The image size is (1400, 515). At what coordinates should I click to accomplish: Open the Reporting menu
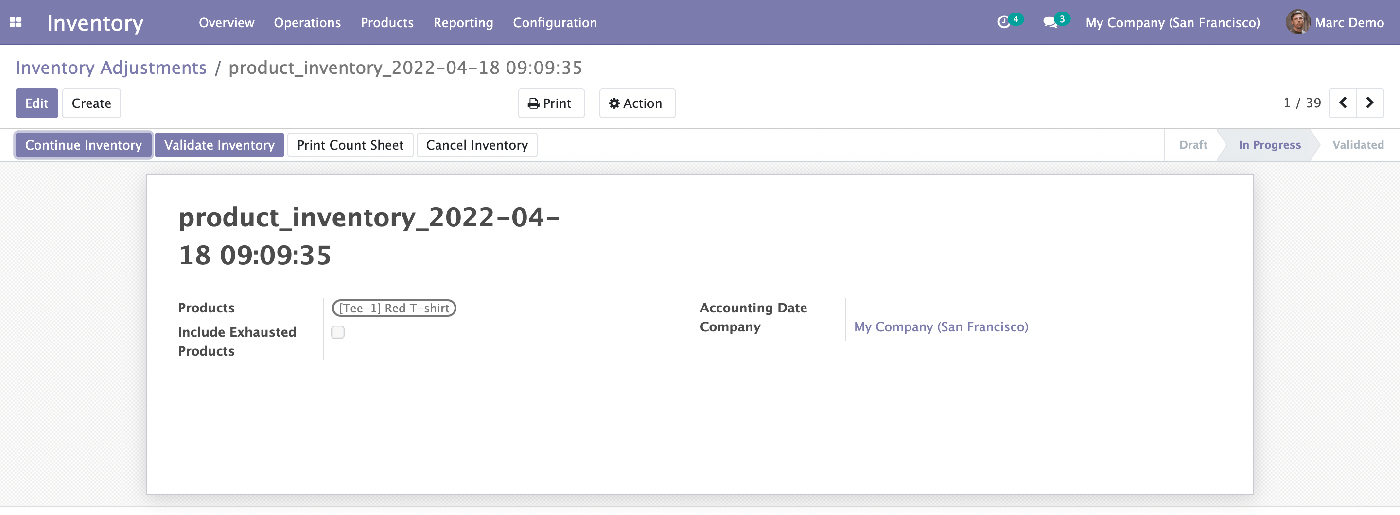coord(463,22)
